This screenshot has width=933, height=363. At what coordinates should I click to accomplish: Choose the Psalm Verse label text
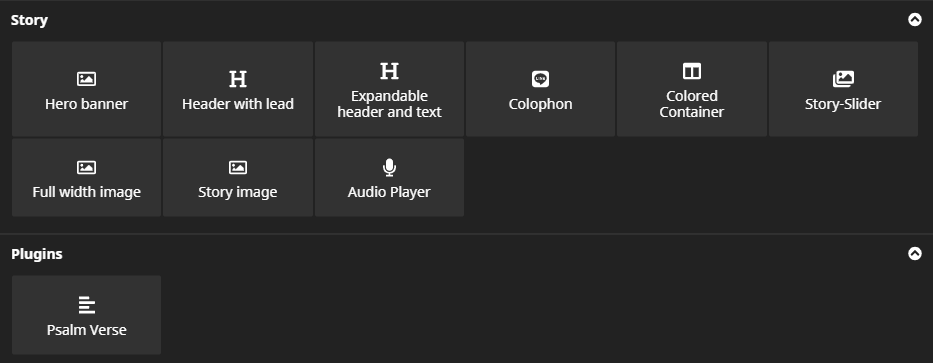pyautogui.click(x=87, y=330)
